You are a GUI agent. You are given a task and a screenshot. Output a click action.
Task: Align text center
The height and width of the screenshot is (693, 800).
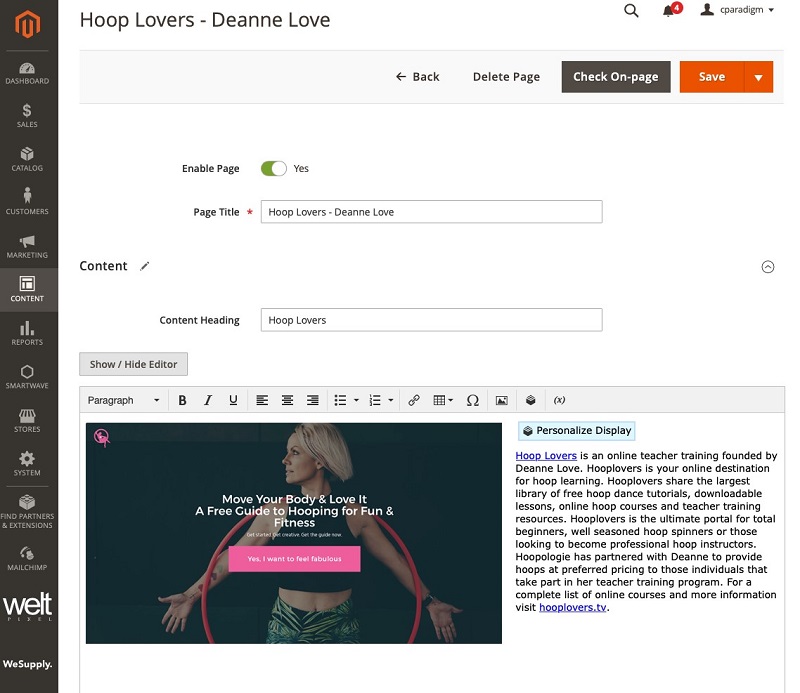(x=287, y=400)
